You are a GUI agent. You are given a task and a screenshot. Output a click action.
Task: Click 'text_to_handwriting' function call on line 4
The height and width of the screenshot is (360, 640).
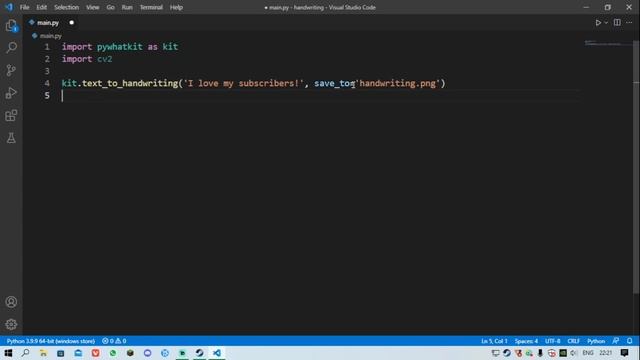pyautogui.click(x=130, y=83)
